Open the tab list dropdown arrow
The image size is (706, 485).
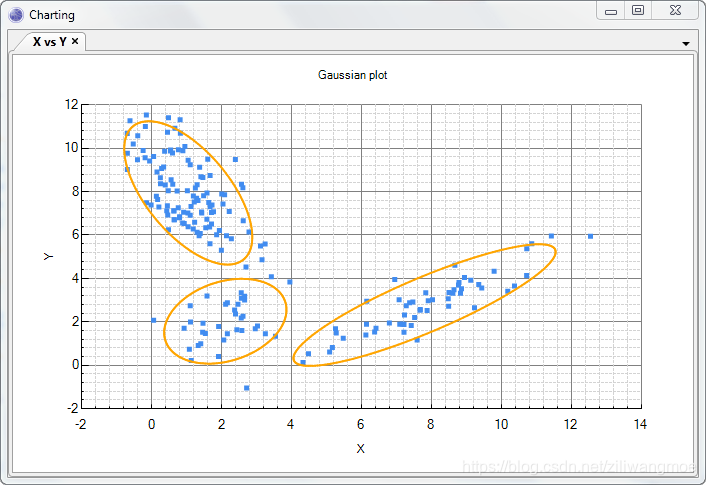click(x=686, y=44)
